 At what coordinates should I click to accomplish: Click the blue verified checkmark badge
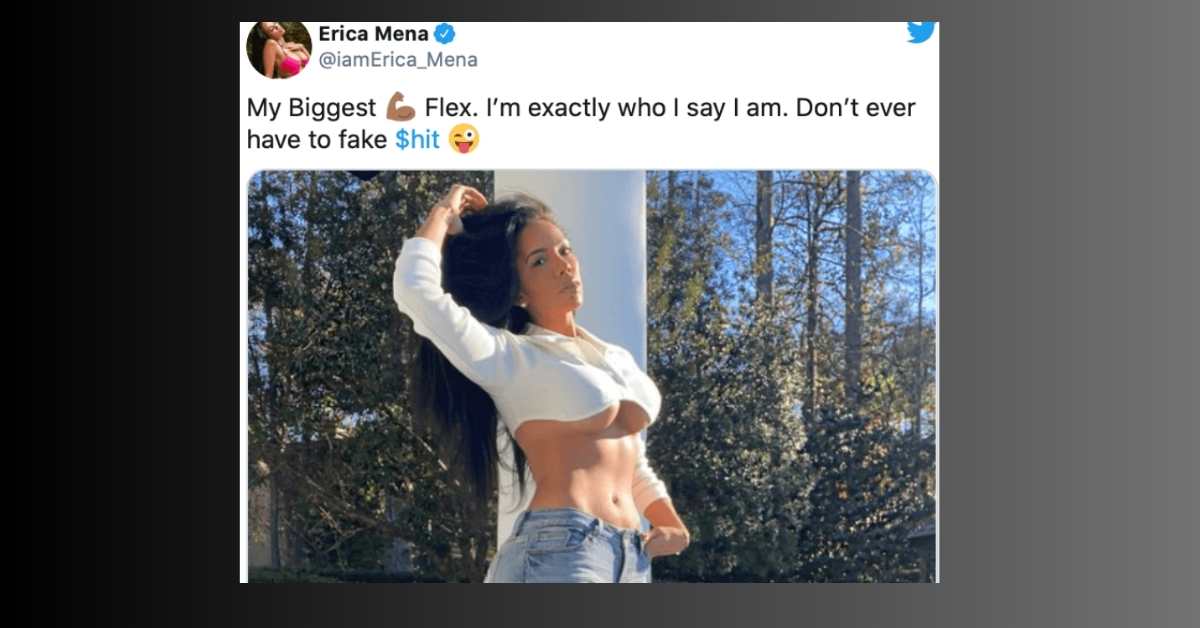tap(445, 34)
